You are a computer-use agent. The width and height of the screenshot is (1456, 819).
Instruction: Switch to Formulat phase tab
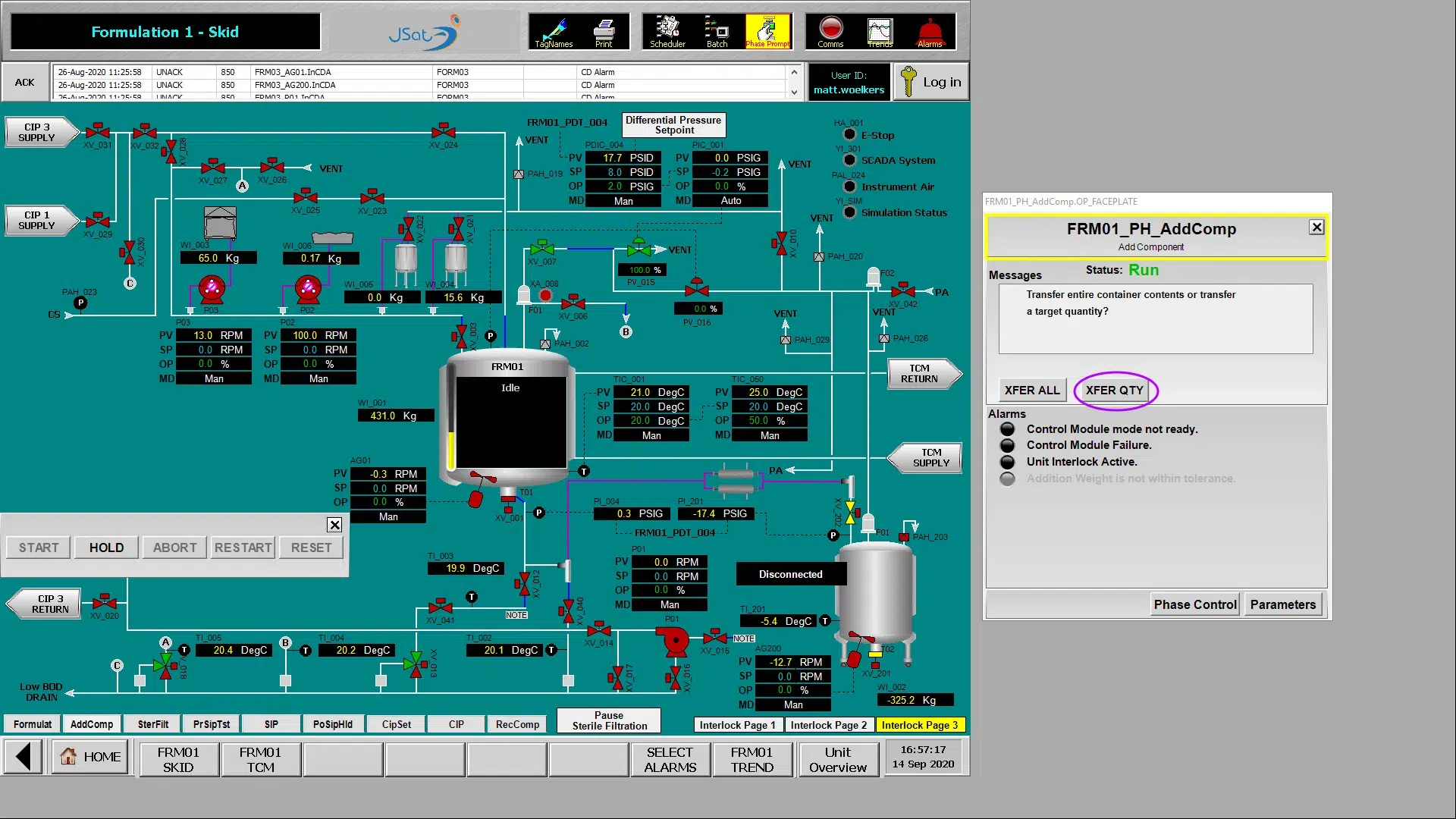coord(33,724)
